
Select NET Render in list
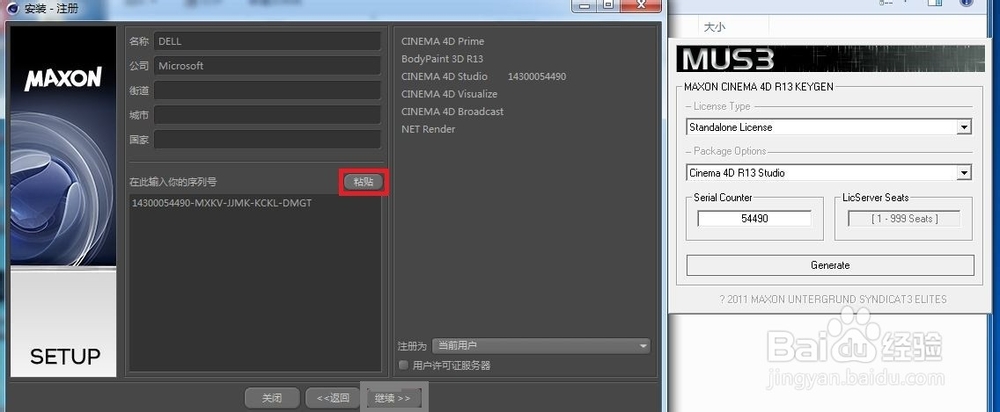pos(428,129)
